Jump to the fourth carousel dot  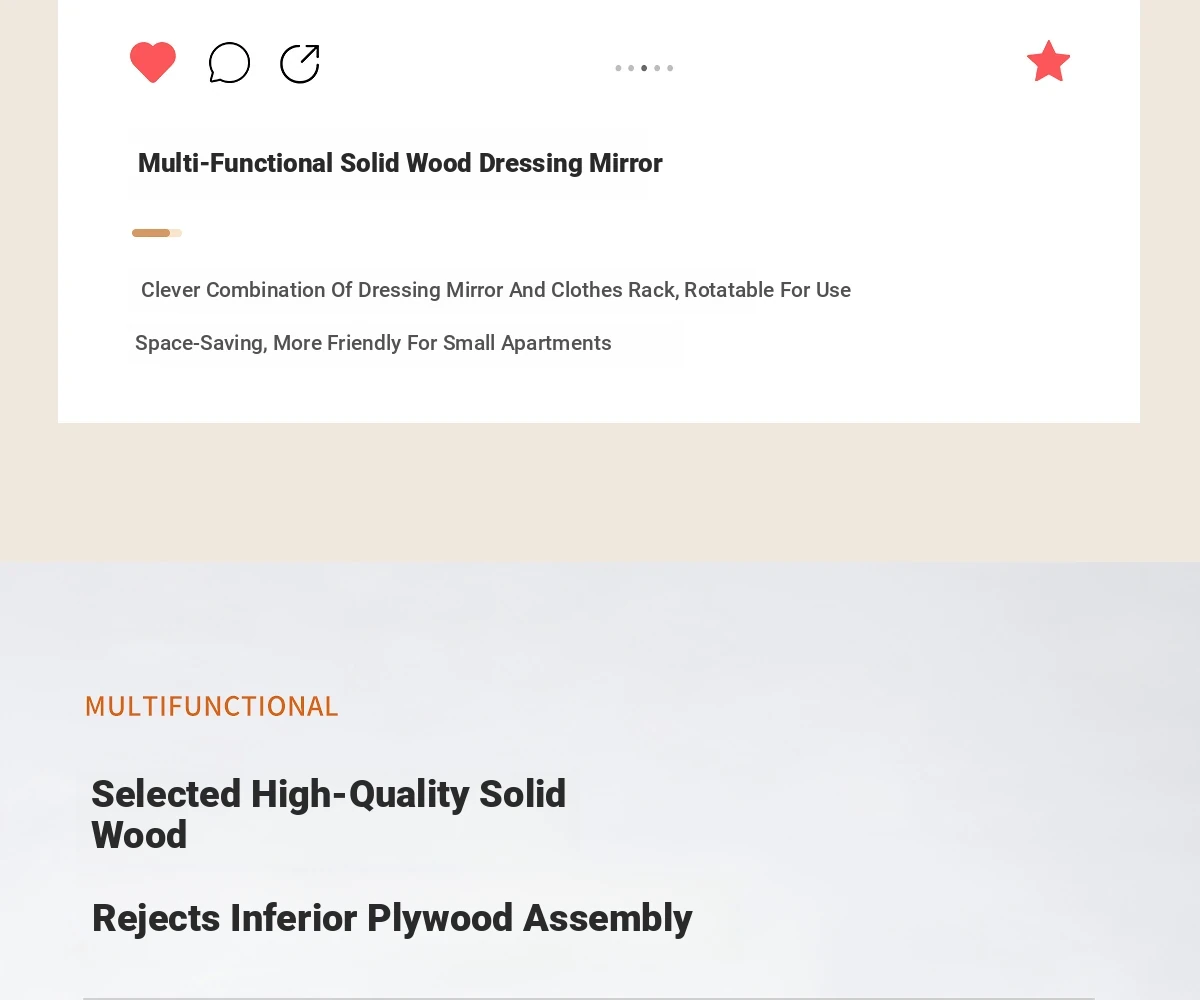[x=657, y=68]
